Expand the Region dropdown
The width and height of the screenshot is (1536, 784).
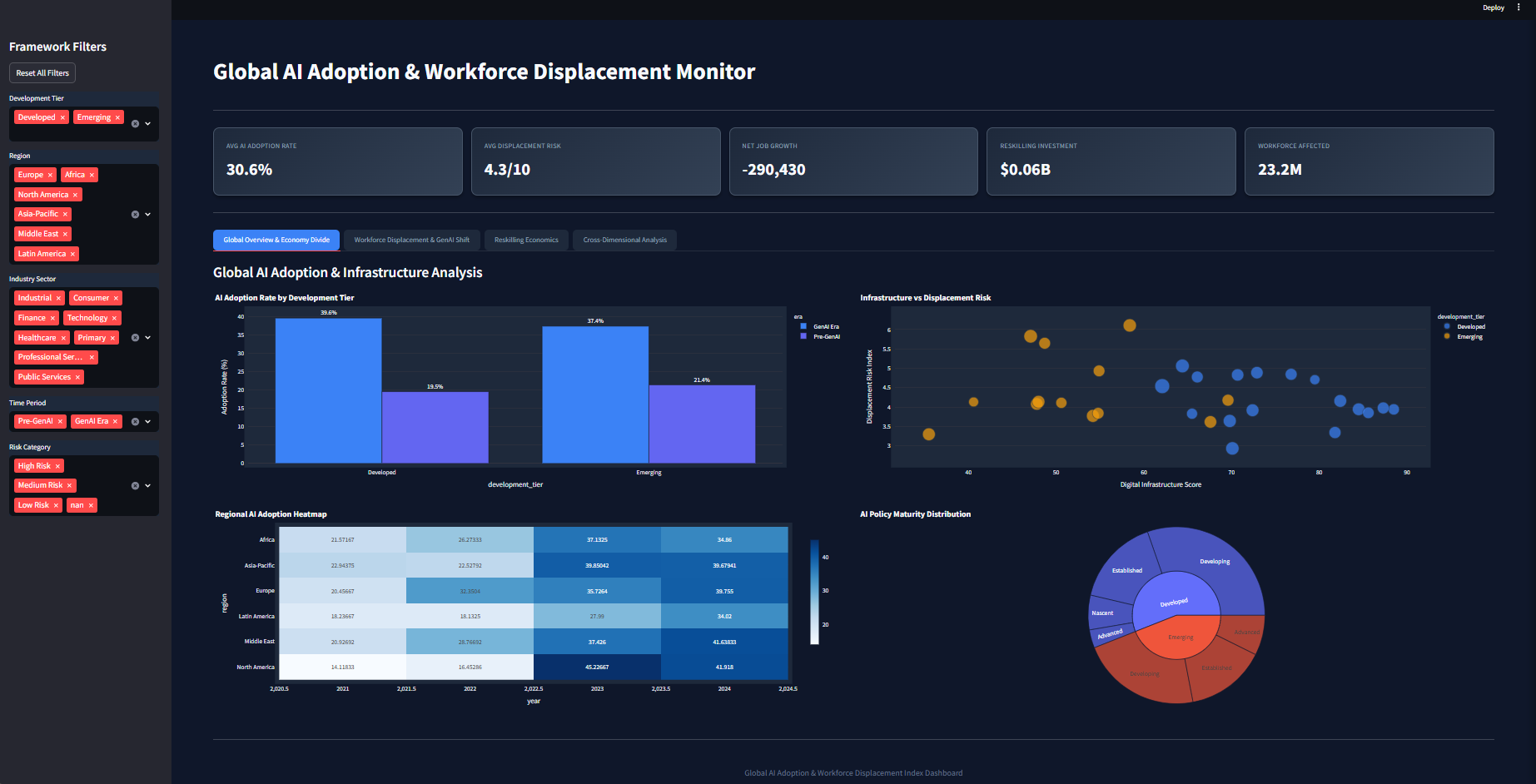(x=148, y=215)
